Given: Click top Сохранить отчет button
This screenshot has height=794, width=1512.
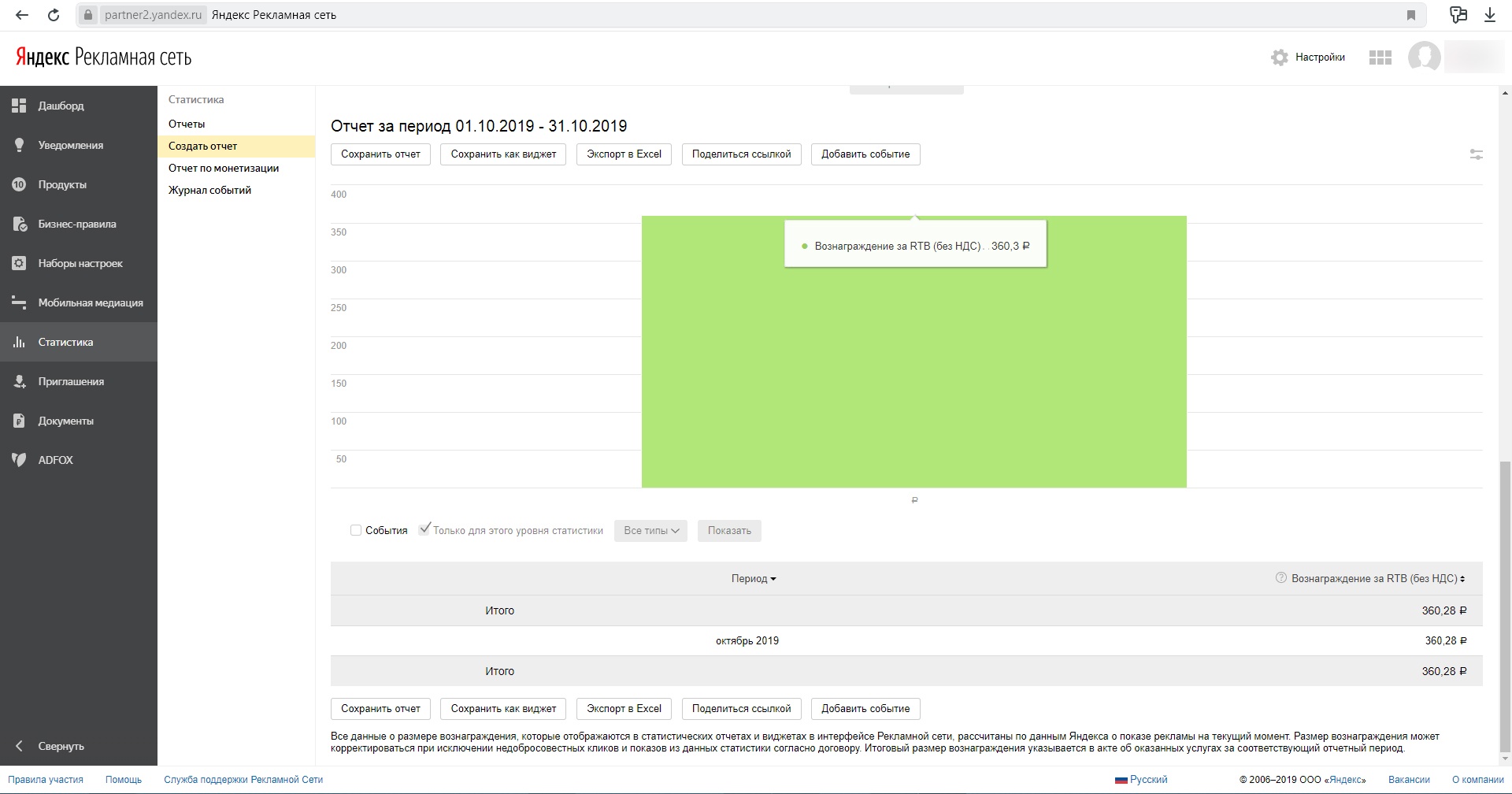Looking at the screenshot, I should (380, 154).
